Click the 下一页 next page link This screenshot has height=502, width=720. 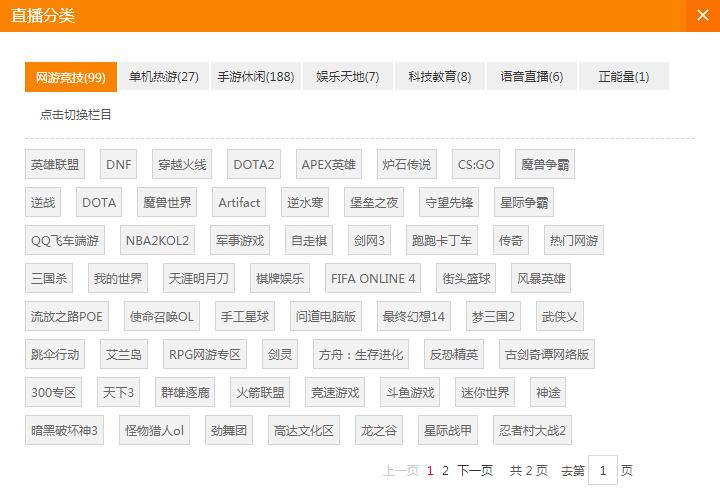point(475,470)
